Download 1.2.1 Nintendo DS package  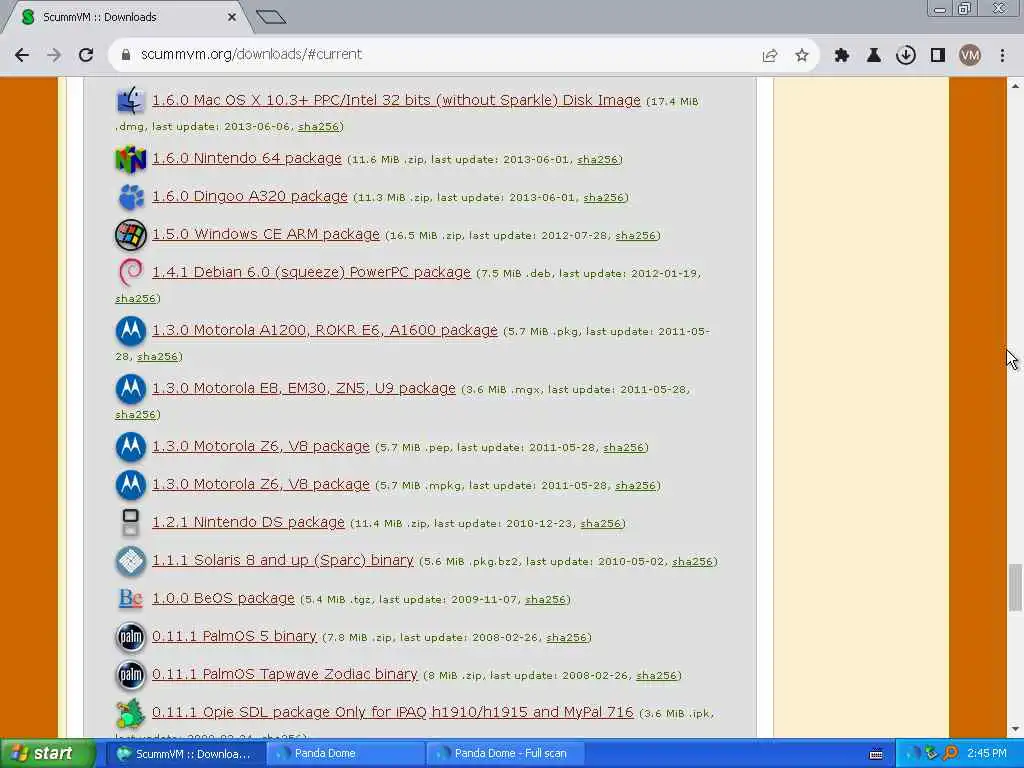[248, 522]
